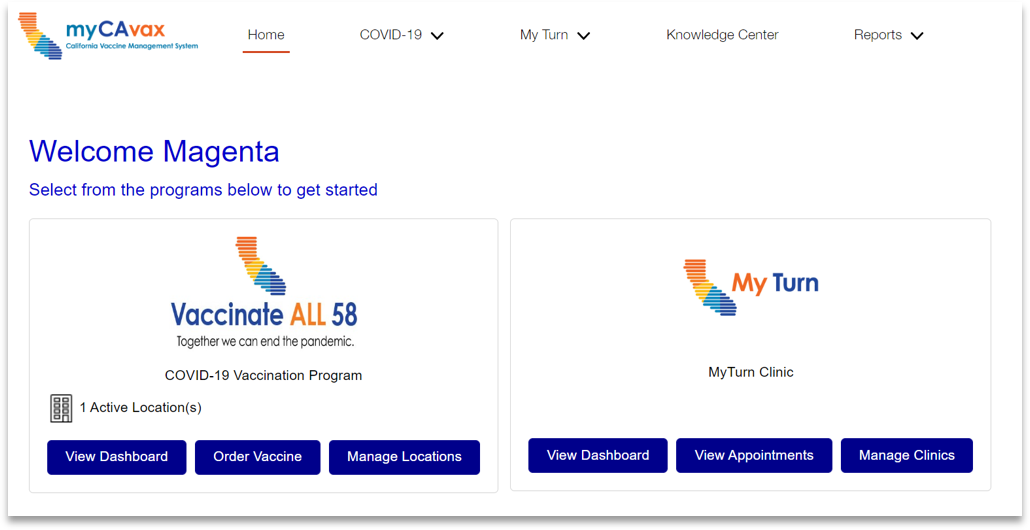View Dashboard for COVID-19 Vaccination Program
The height and width of the screenshot is (530, 1030).
point(117,457)
